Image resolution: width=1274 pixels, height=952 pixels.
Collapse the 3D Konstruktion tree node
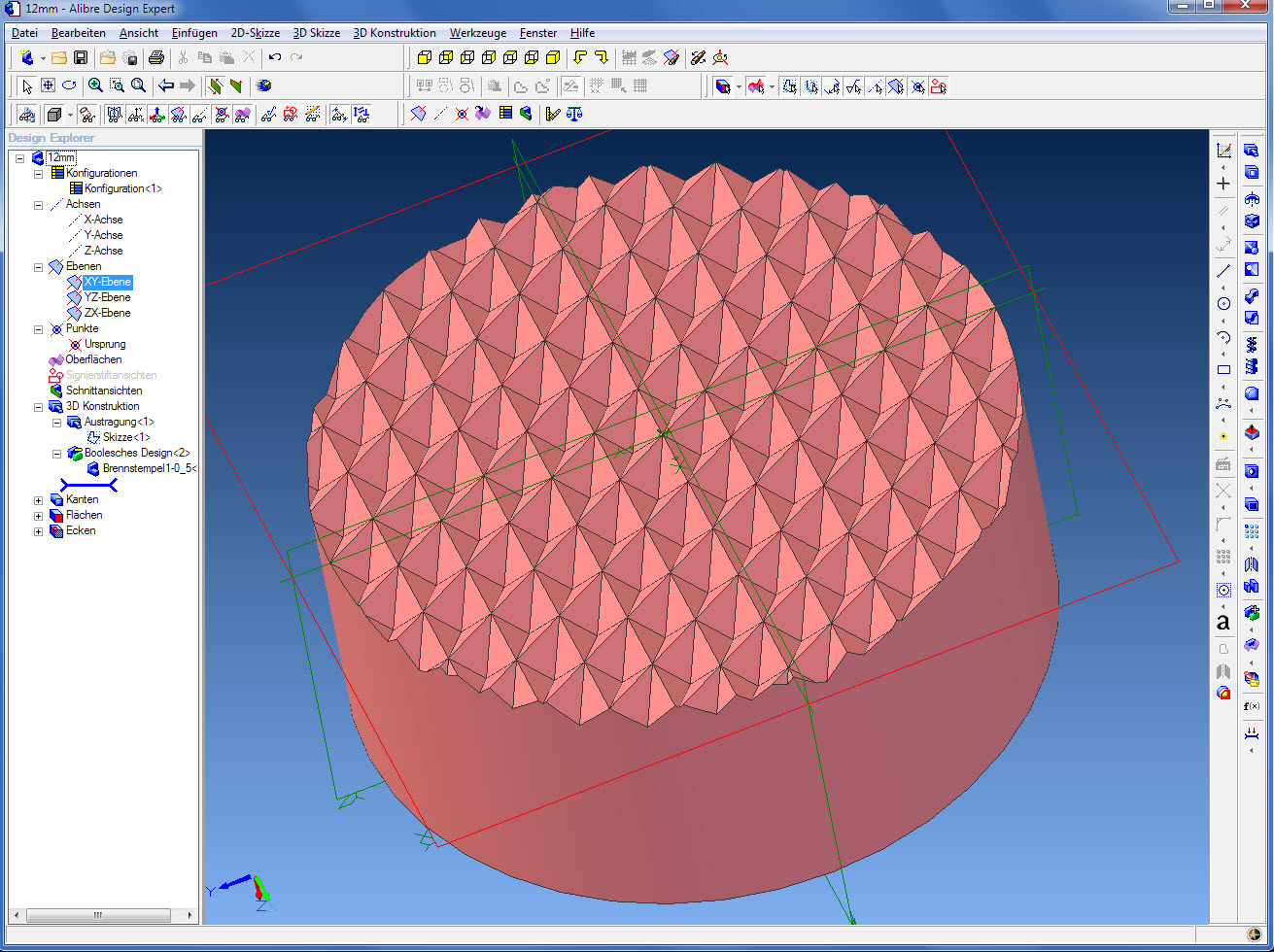tap(39, 407)
